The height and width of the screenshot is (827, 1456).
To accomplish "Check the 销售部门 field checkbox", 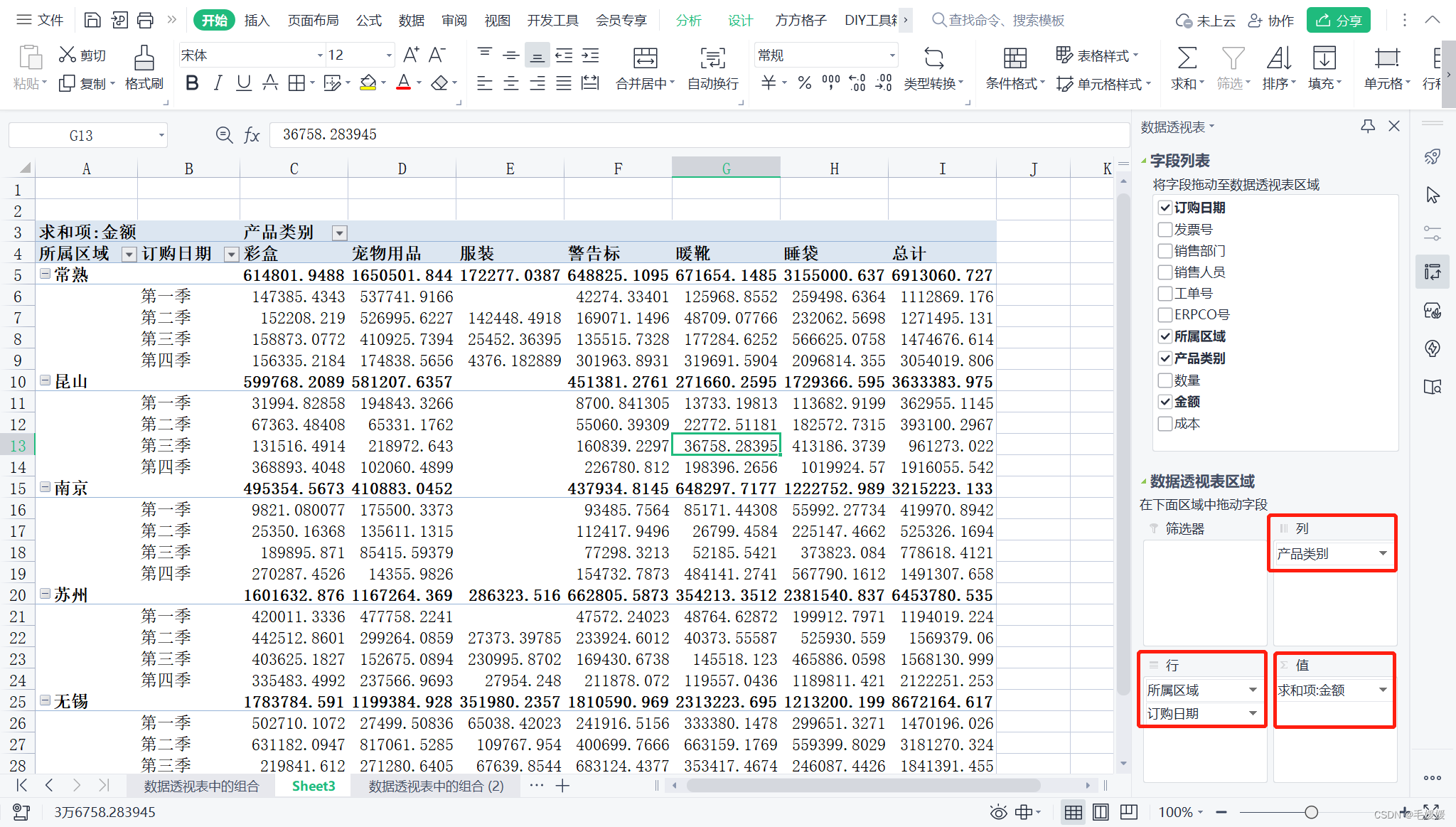I will 1165,250.
